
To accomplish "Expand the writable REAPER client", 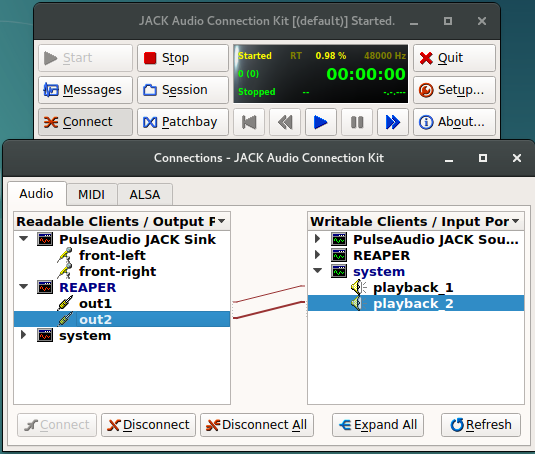I will 317,255.
